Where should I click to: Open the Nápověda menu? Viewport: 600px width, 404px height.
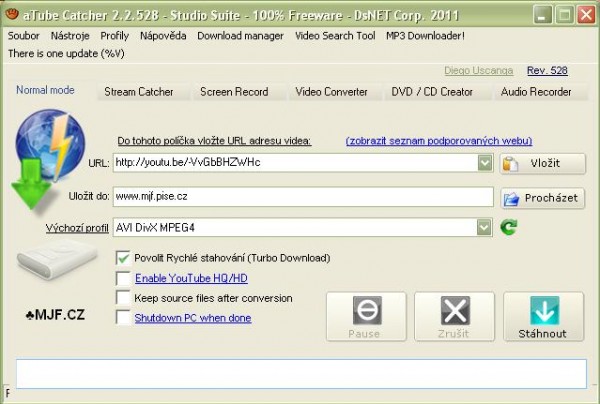[x=163, y=36]
